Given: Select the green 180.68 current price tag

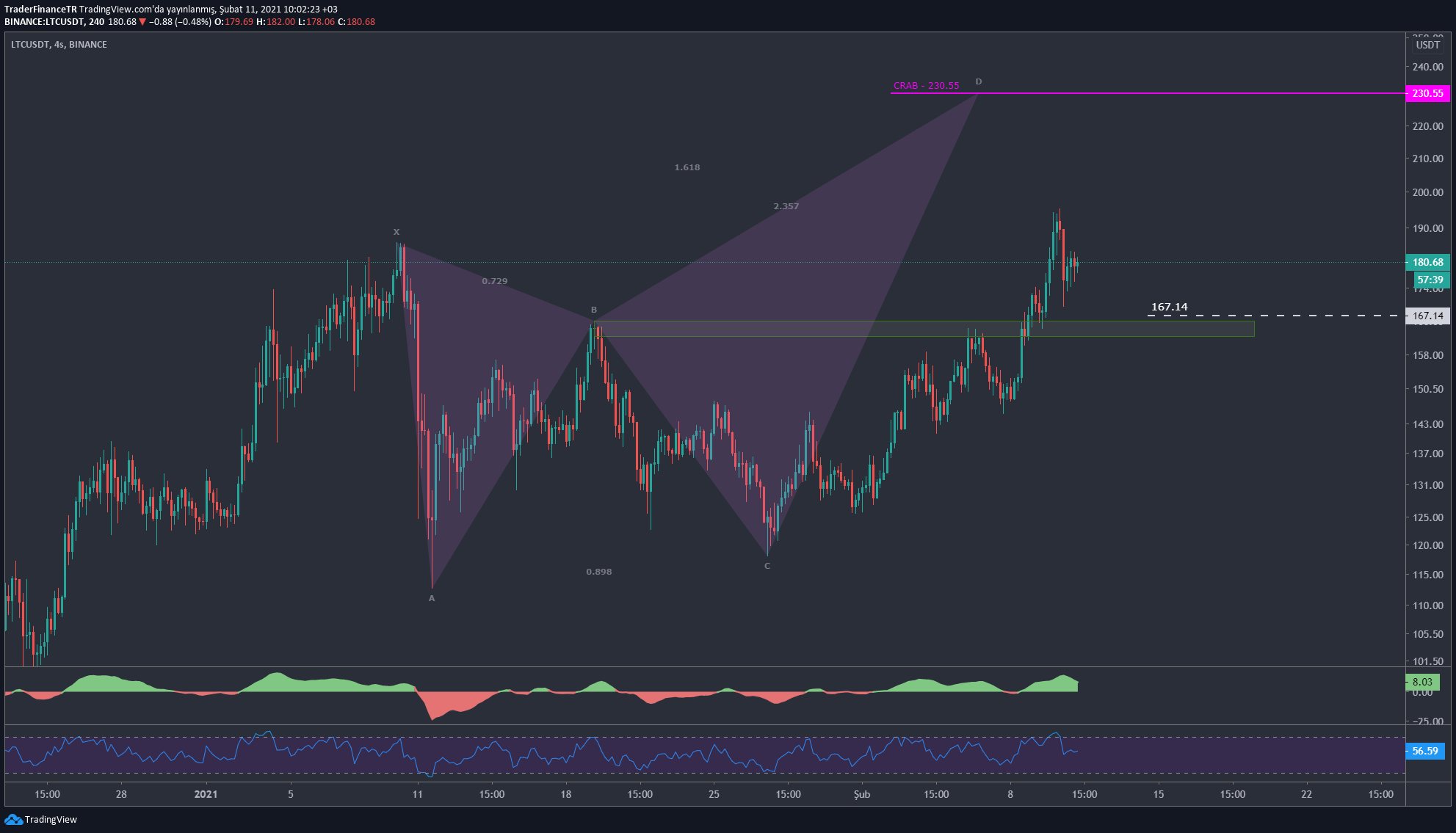Looking at the screenshot, I should pyautogui.click(x=1427, y=262).
